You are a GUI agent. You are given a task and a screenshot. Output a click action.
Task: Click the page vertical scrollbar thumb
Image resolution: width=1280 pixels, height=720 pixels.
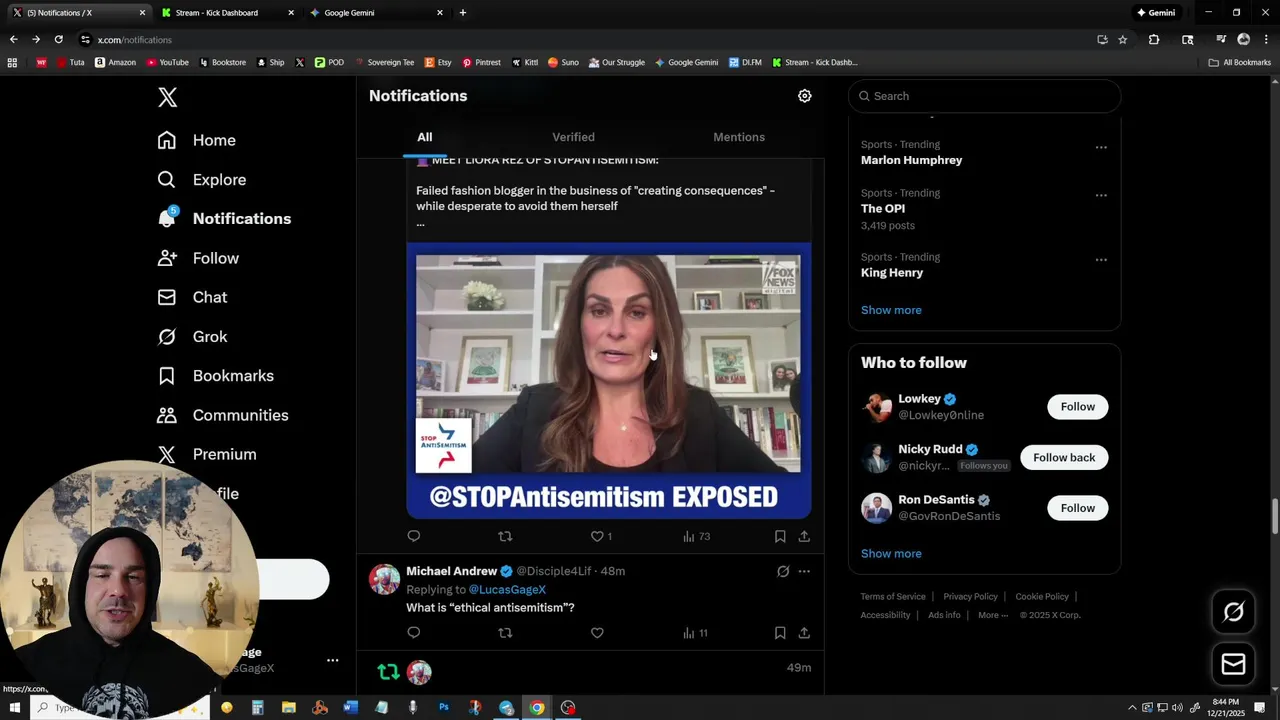1275,517
